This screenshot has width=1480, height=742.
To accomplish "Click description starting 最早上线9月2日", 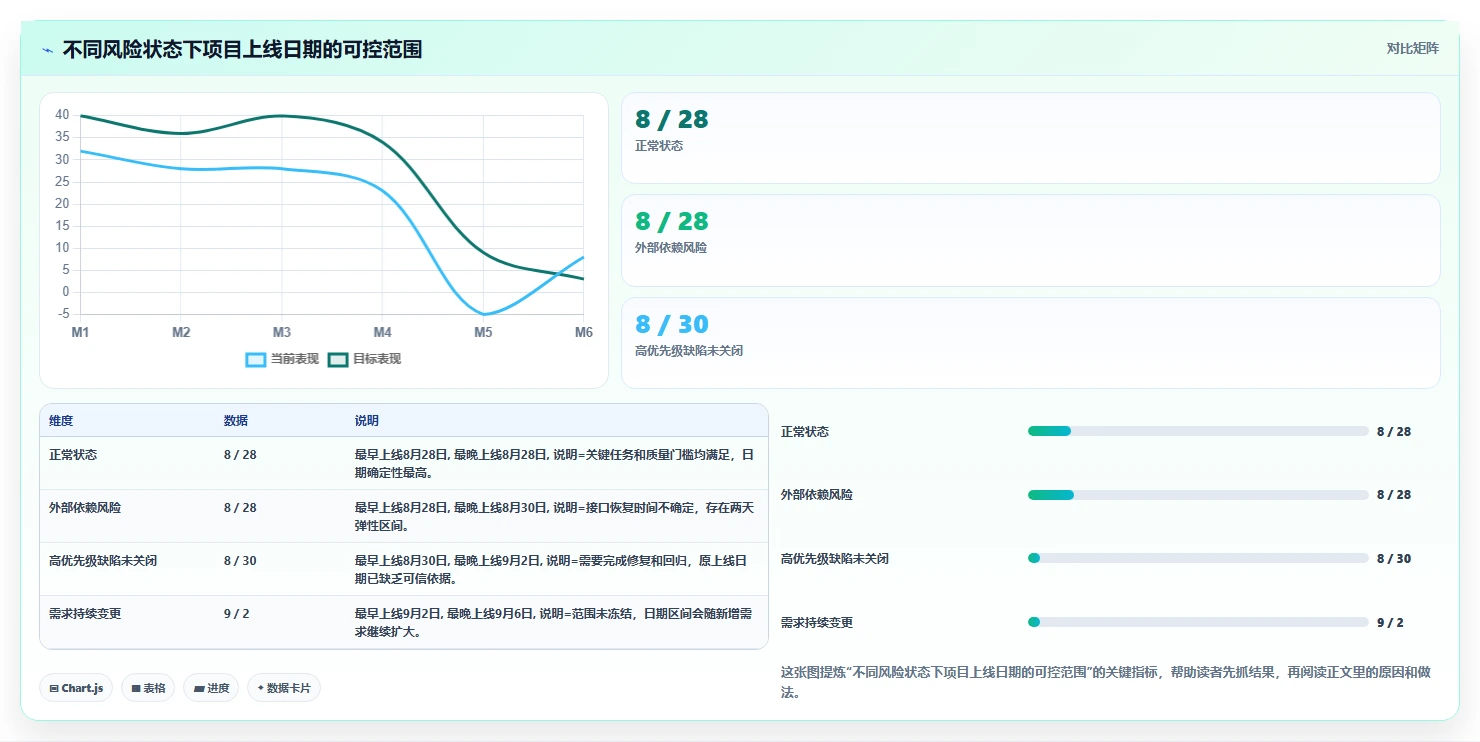I will tap(554, 623).
